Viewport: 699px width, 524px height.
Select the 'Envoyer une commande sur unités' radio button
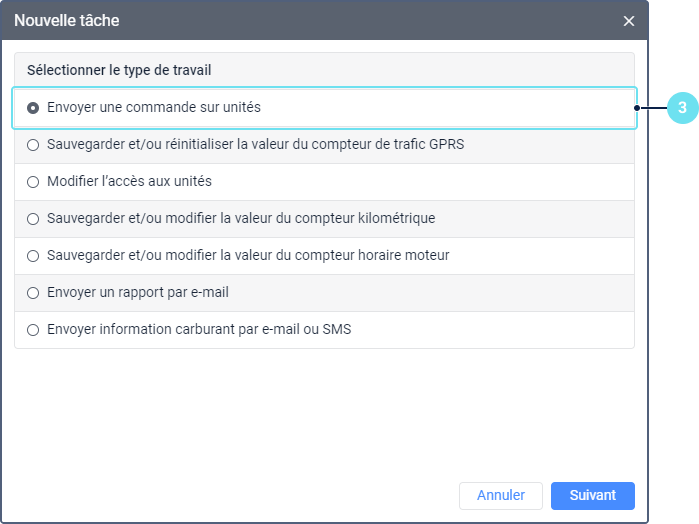click(x=33, y=107)
